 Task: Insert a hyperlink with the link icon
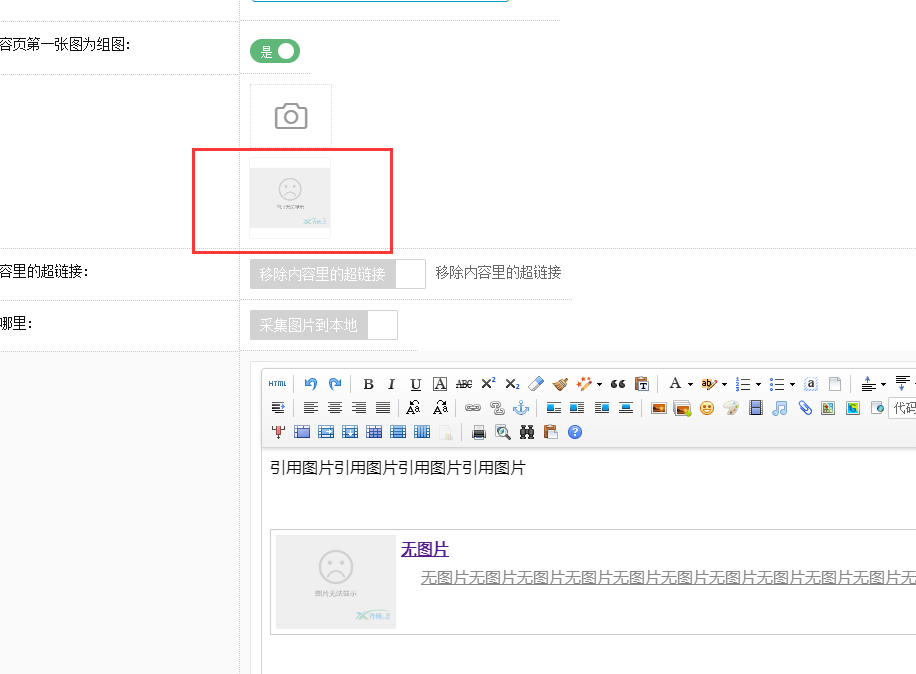point(473,408)
